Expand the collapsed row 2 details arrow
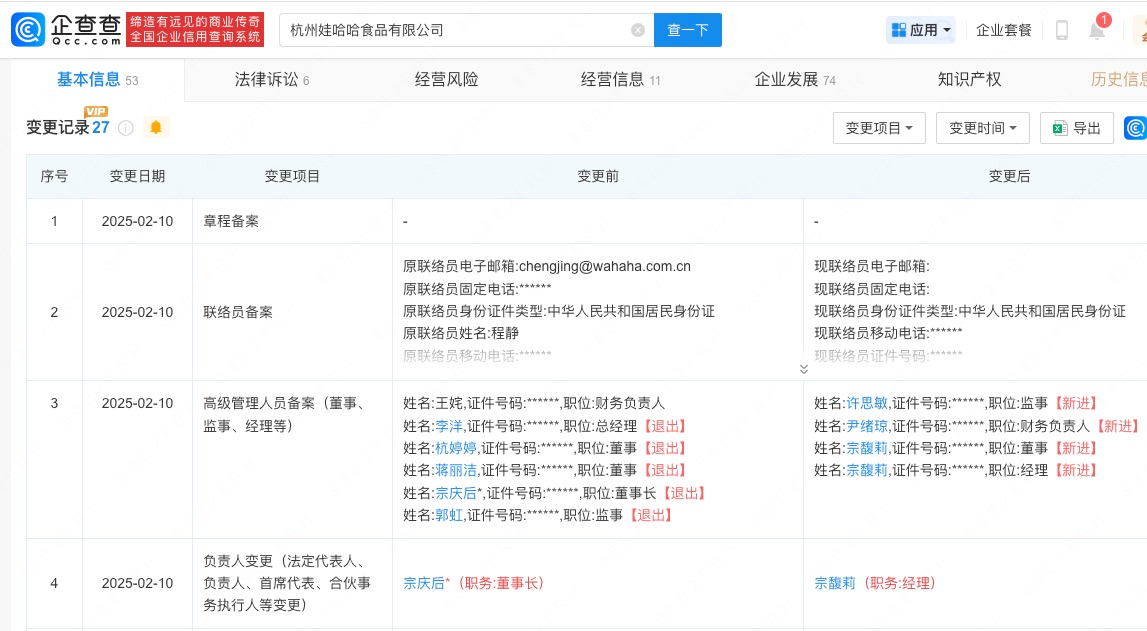This screenshot has width=1147, height=631. click(803, 369)
